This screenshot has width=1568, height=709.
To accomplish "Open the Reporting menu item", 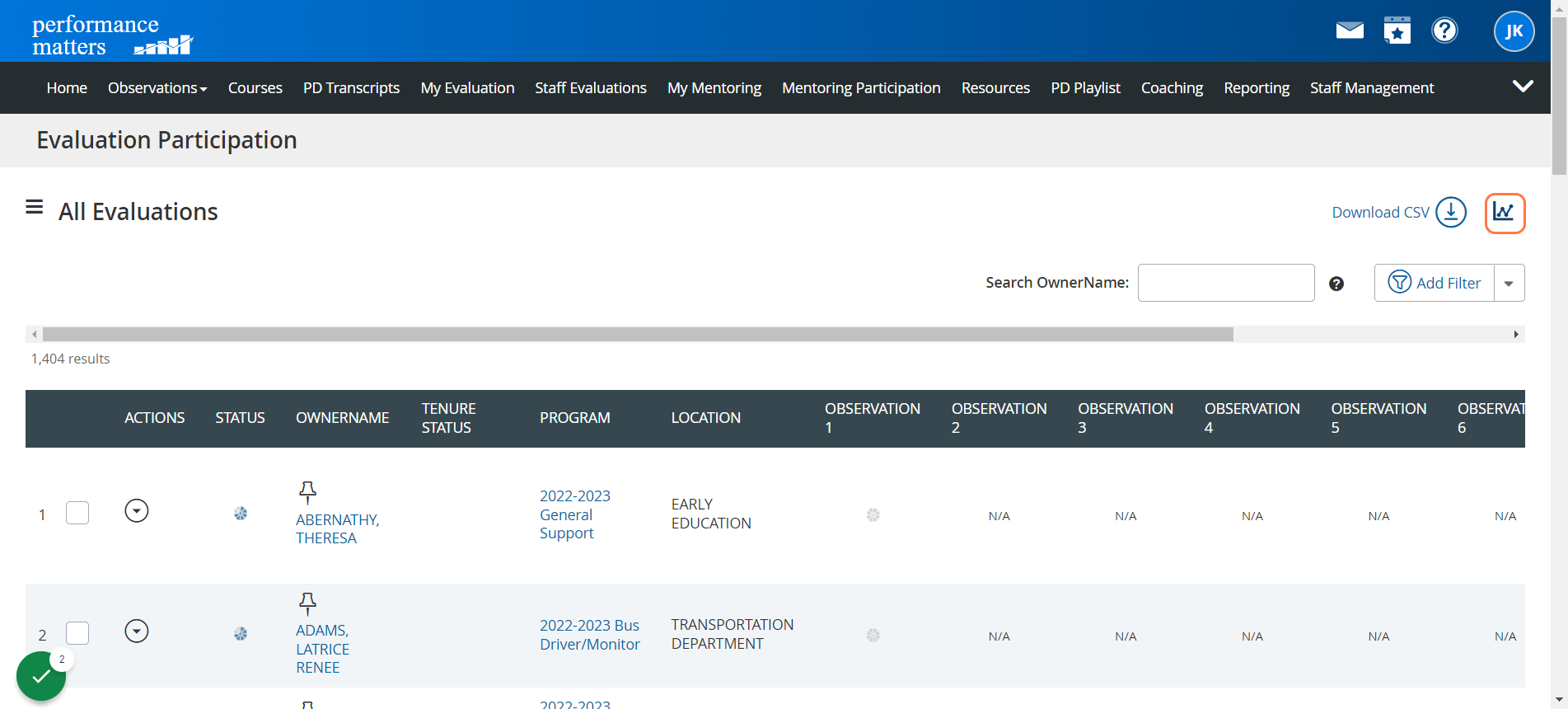I will 1257,88.
